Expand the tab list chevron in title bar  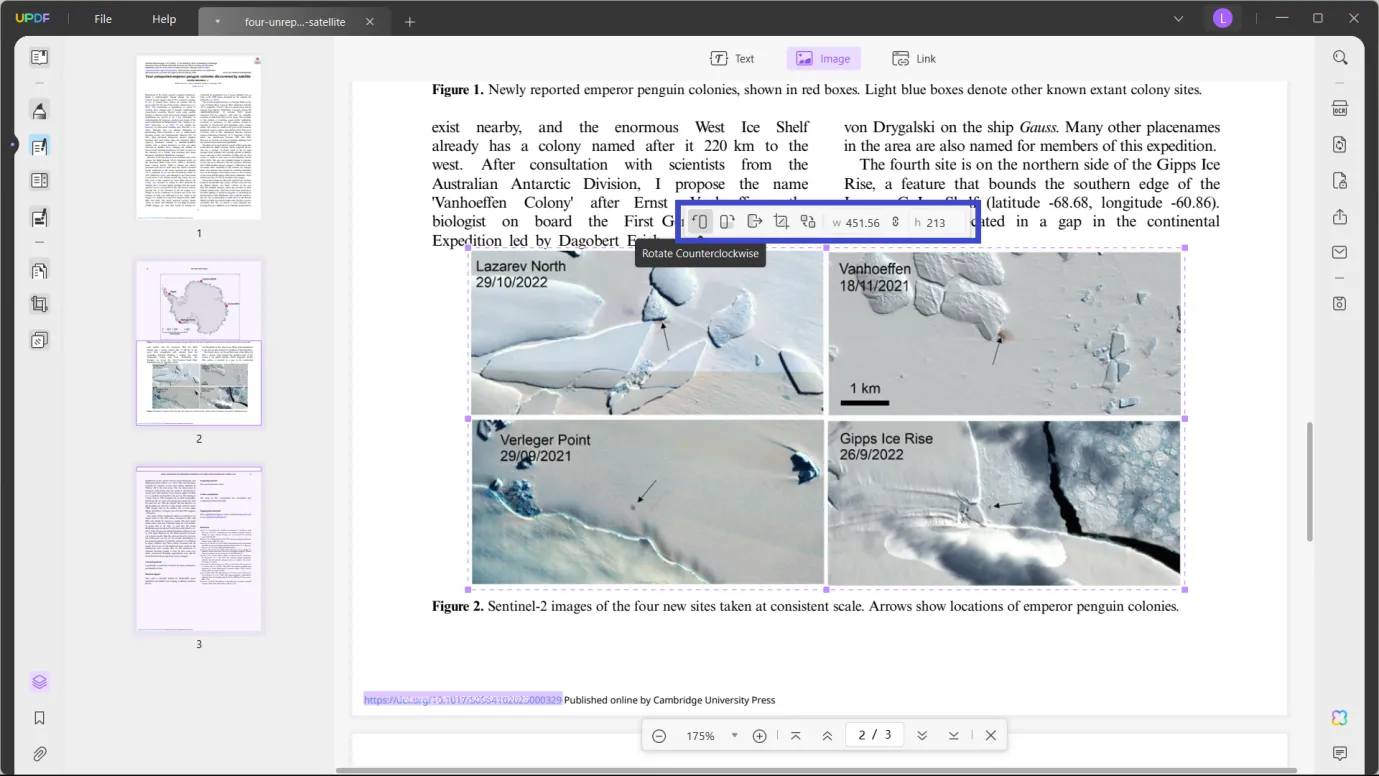[x=1178, y=19]
